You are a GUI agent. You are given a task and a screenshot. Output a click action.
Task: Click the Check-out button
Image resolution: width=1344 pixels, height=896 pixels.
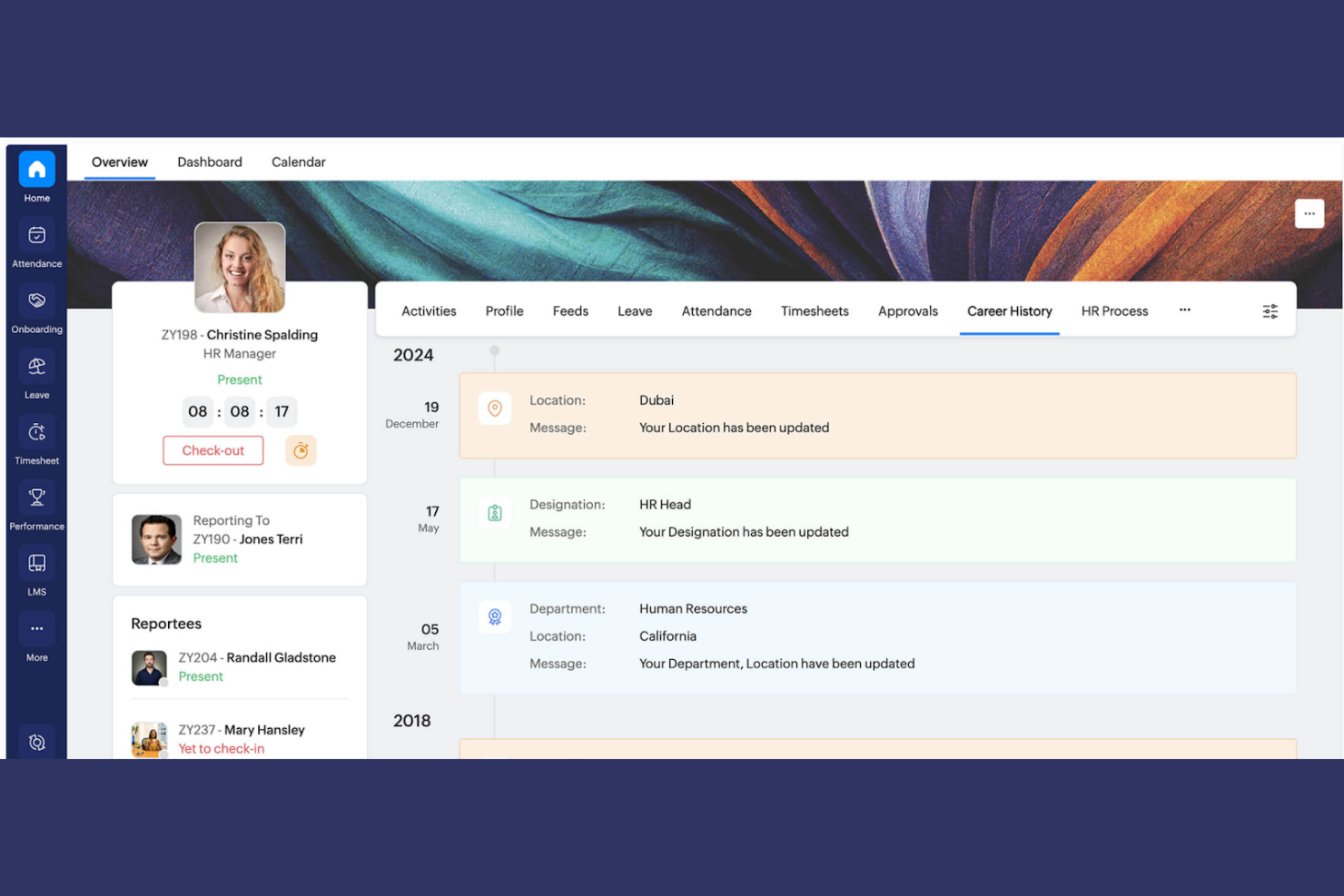tap(212, 449)
